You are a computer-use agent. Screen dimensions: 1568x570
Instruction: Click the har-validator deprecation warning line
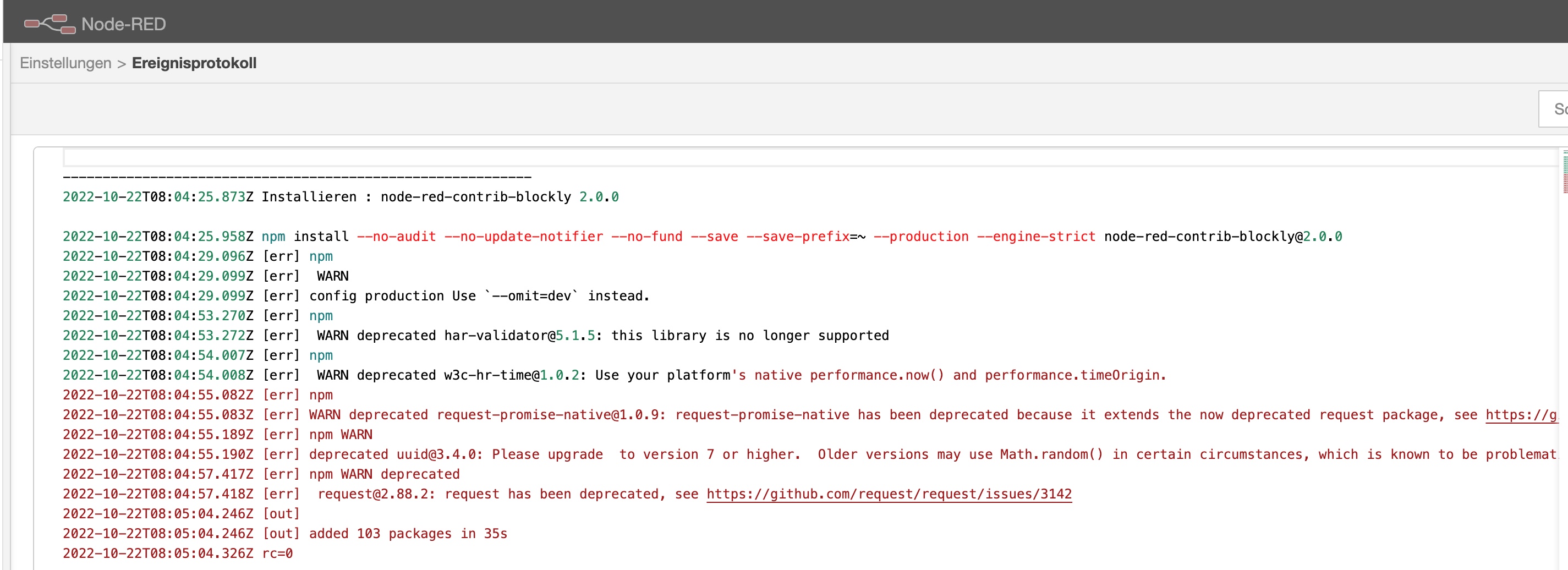[x=475, y=335]
